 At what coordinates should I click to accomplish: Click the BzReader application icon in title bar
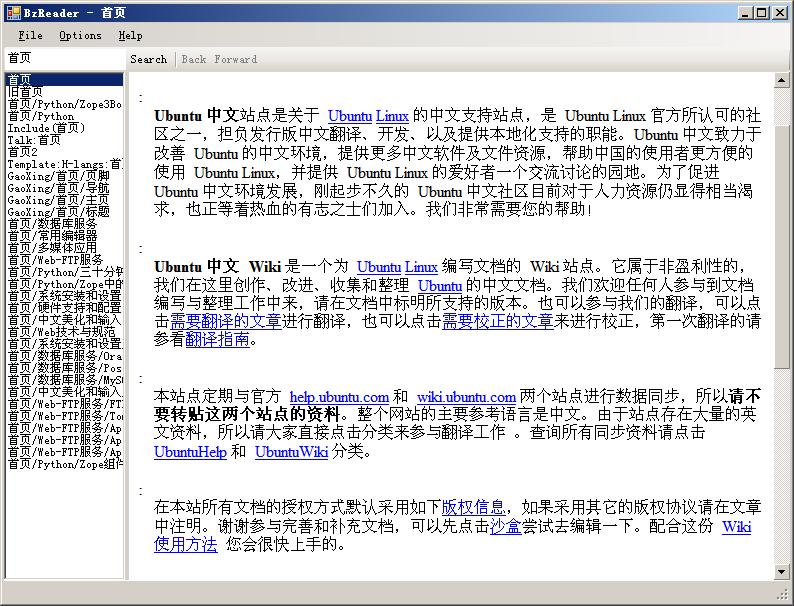(14, 13)
